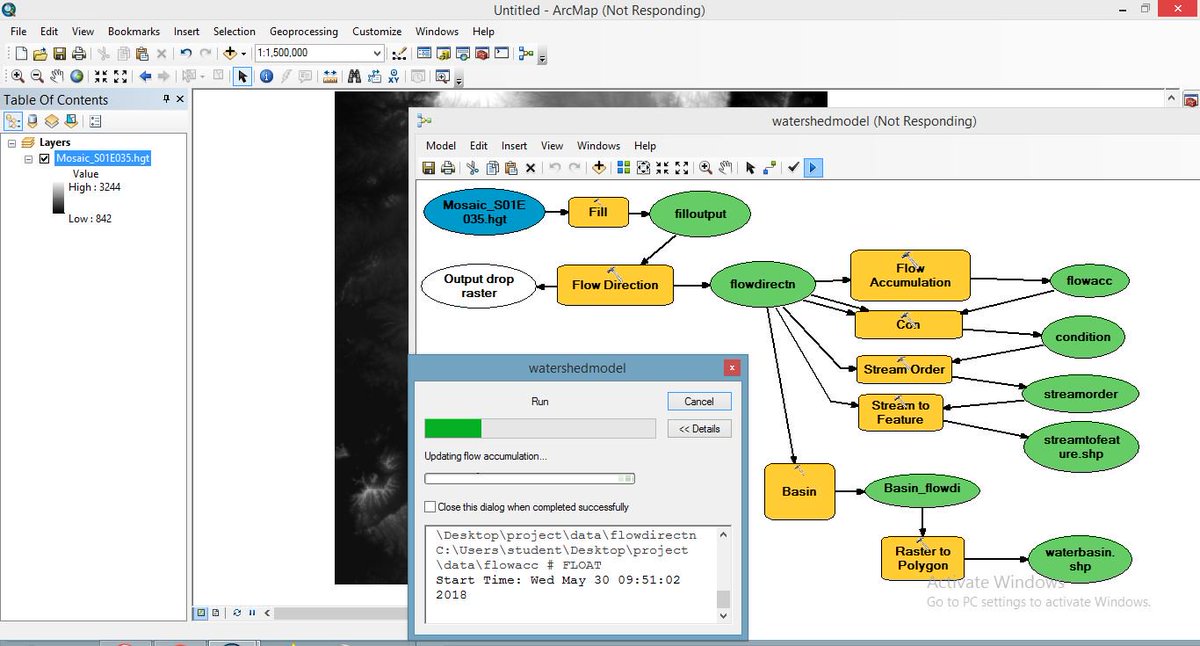Screen dimensions: 1200x646
Task: Click the Editor Toolbar icon
Action: coord(398,53)
